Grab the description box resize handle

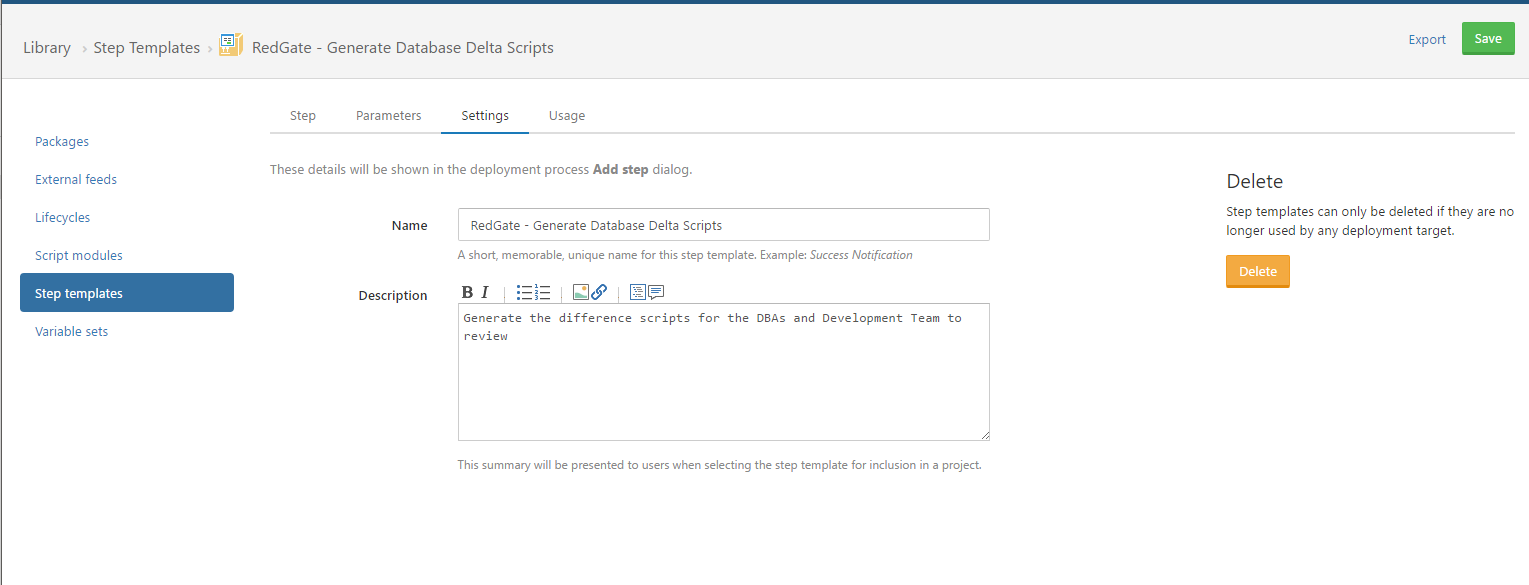tap(984, 435)
